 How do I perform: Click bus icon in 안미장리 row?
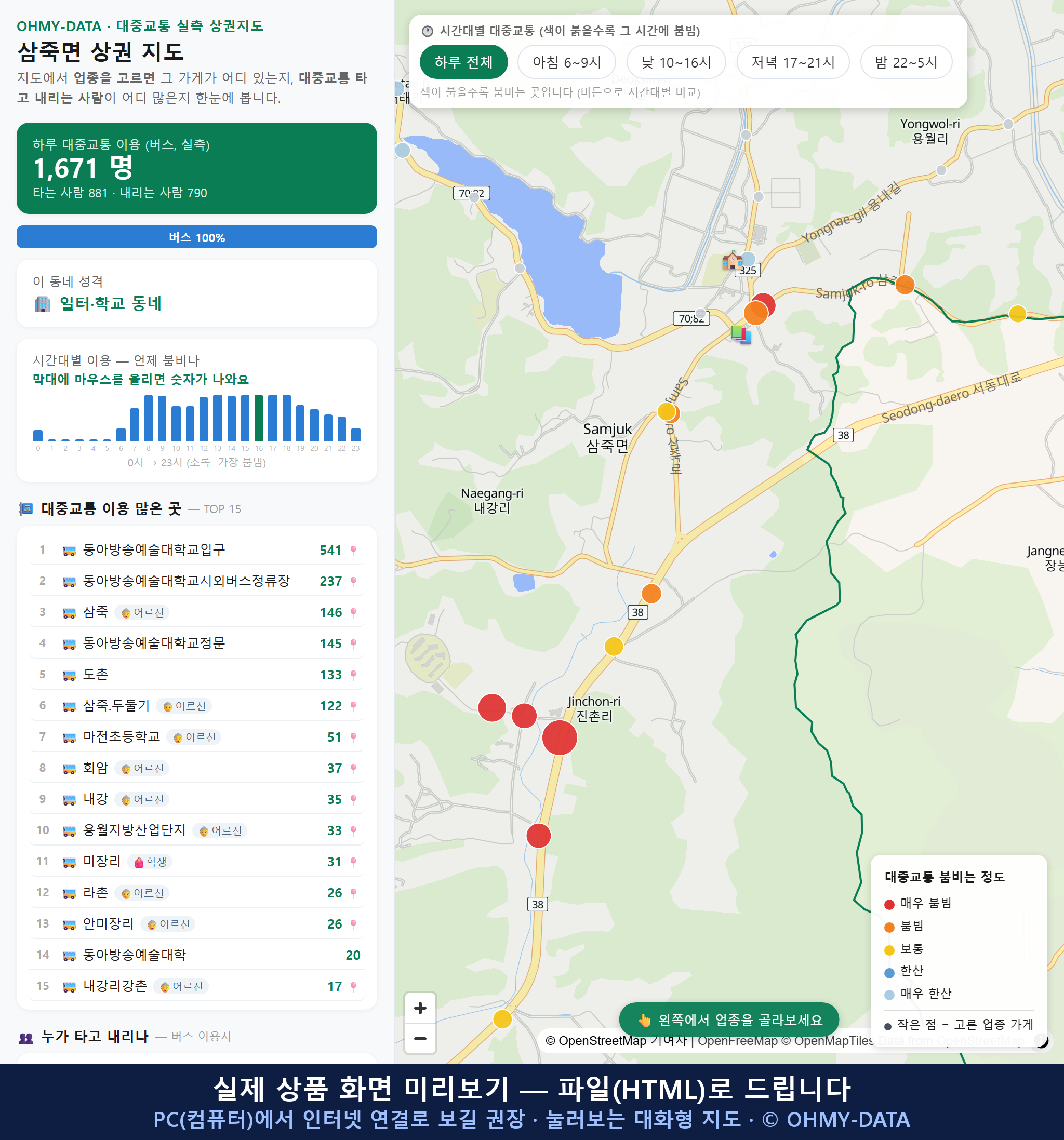tap(69, 924)
